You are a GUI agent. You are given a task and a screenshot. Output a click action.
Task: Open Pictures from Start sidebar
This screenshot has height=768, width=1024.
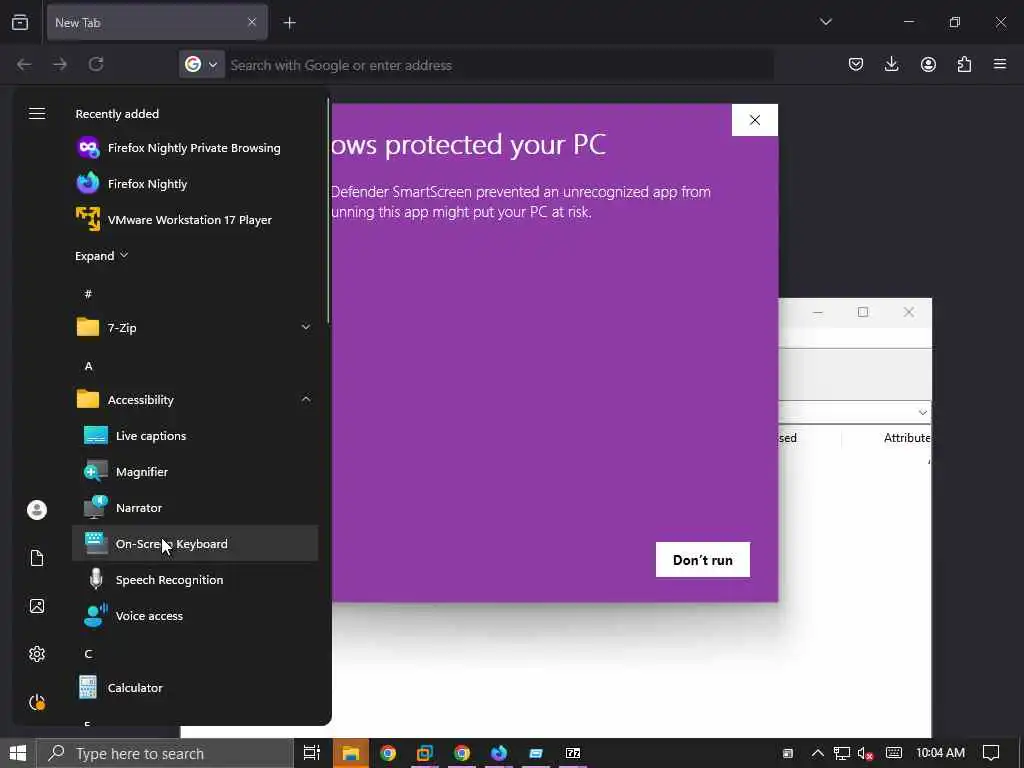pyautogui.click(x=37, y=606)
